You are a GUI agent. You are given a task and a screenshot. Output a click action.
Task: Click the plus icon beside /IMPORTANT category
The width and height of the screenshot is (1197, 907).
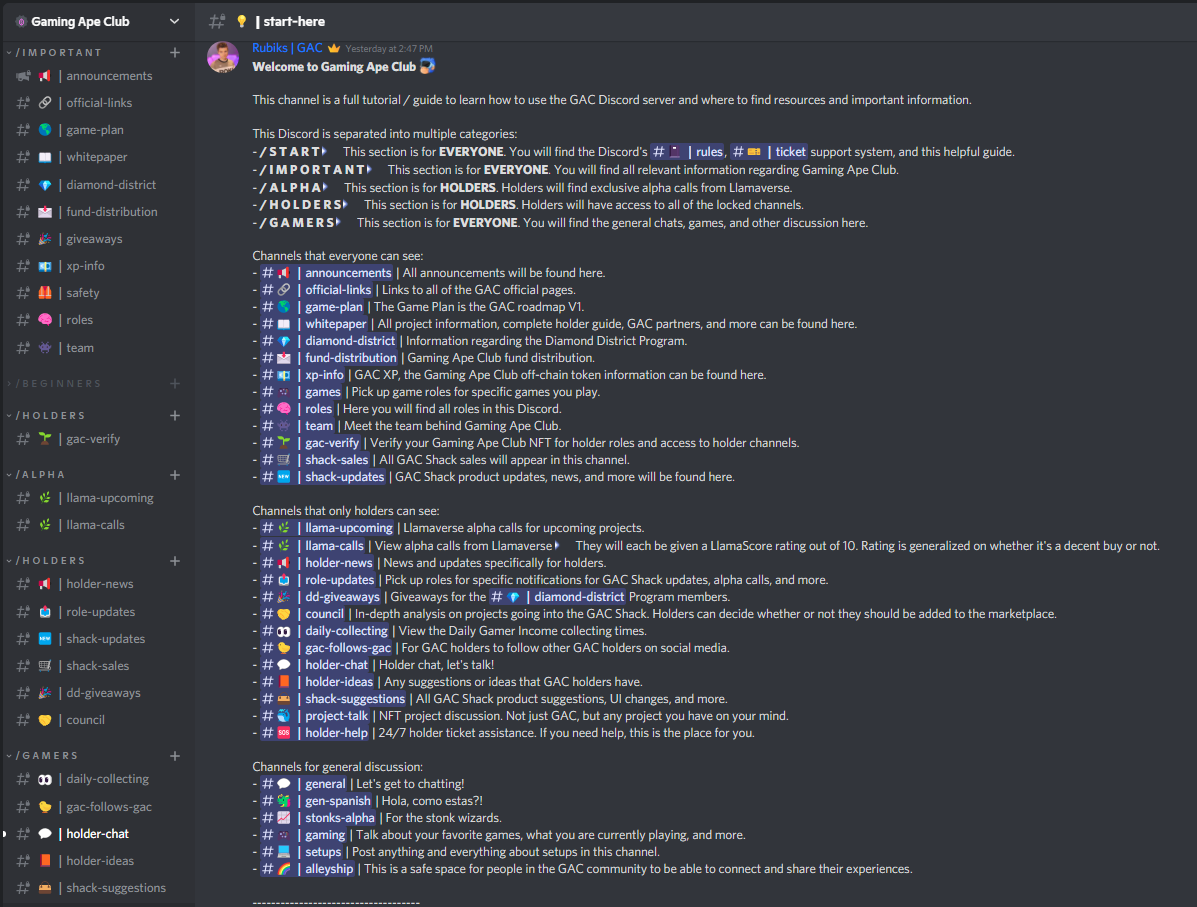[175, 53]
